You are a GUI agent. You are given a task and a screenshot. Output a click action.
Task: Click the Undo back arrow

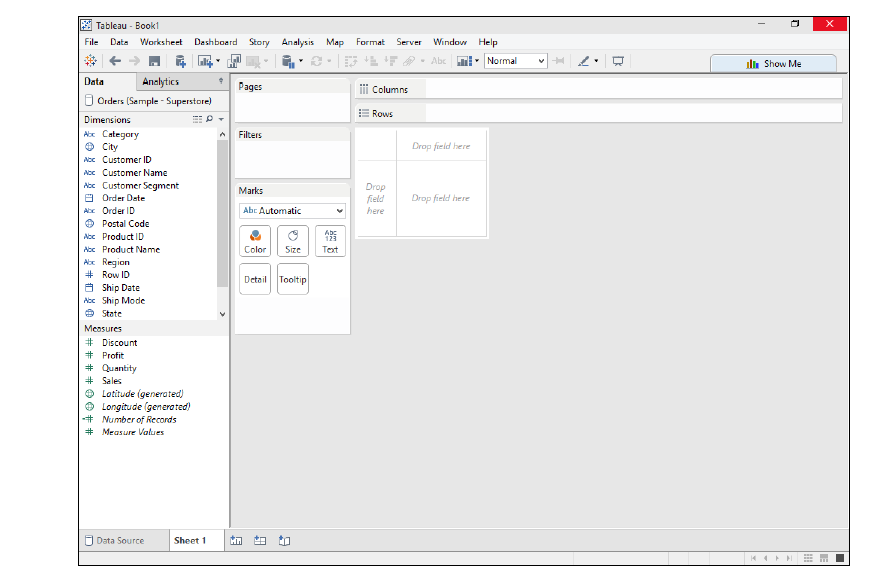coord(115,61)
